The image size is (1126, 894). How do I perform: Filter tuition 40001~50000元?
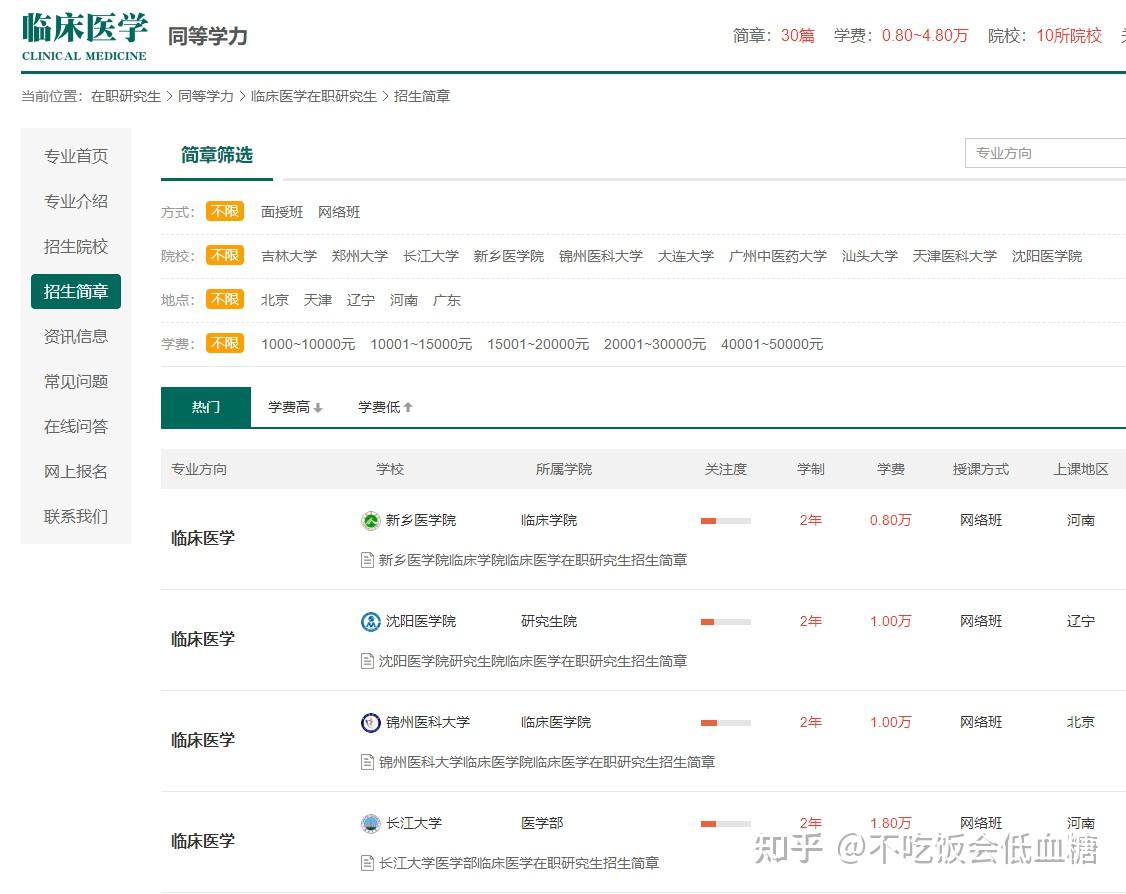click(x=772, y=344)
